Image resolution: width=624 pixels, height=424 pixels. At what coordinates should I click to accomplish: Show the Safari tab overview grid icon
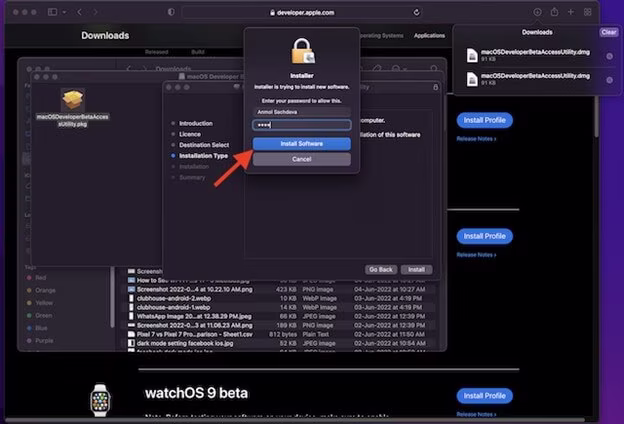coord(587,12)
